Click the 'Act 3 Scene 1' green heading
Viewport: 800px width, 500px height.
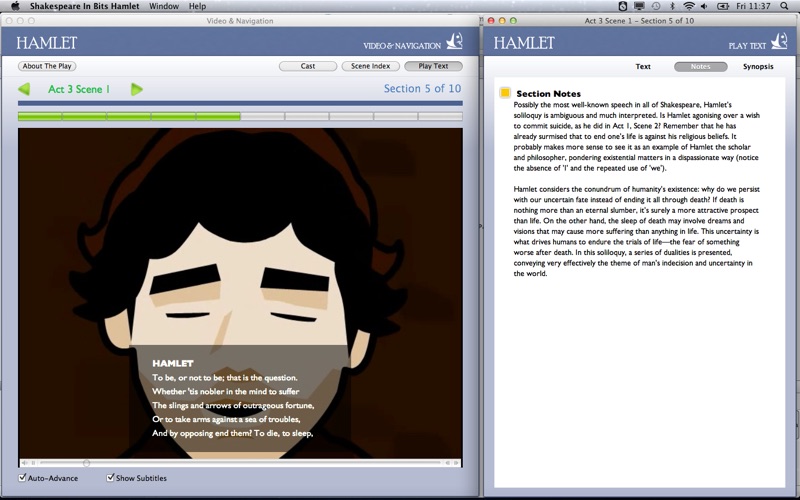tap(79, 89)
